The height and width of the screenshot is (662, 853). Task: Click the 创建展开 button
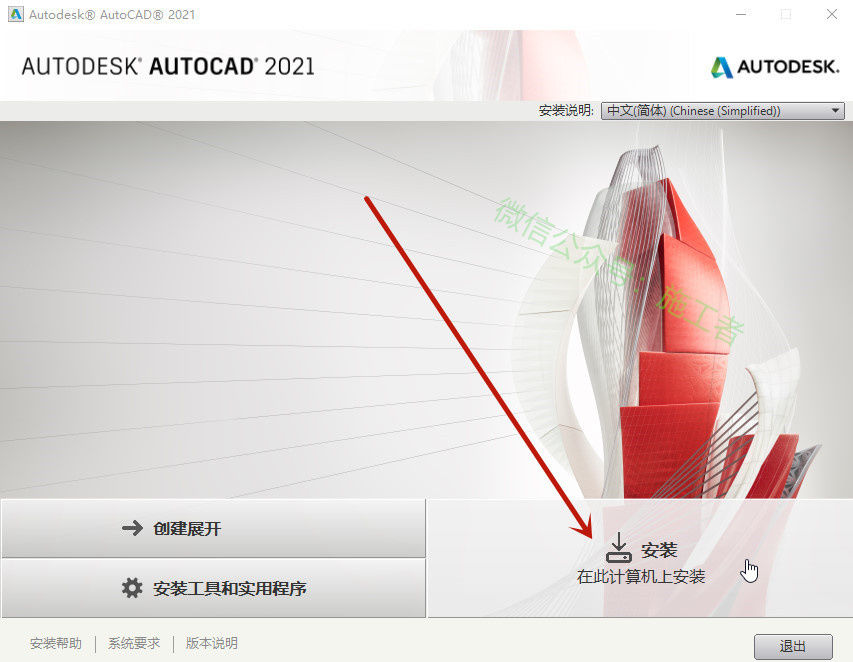point(213,528)
